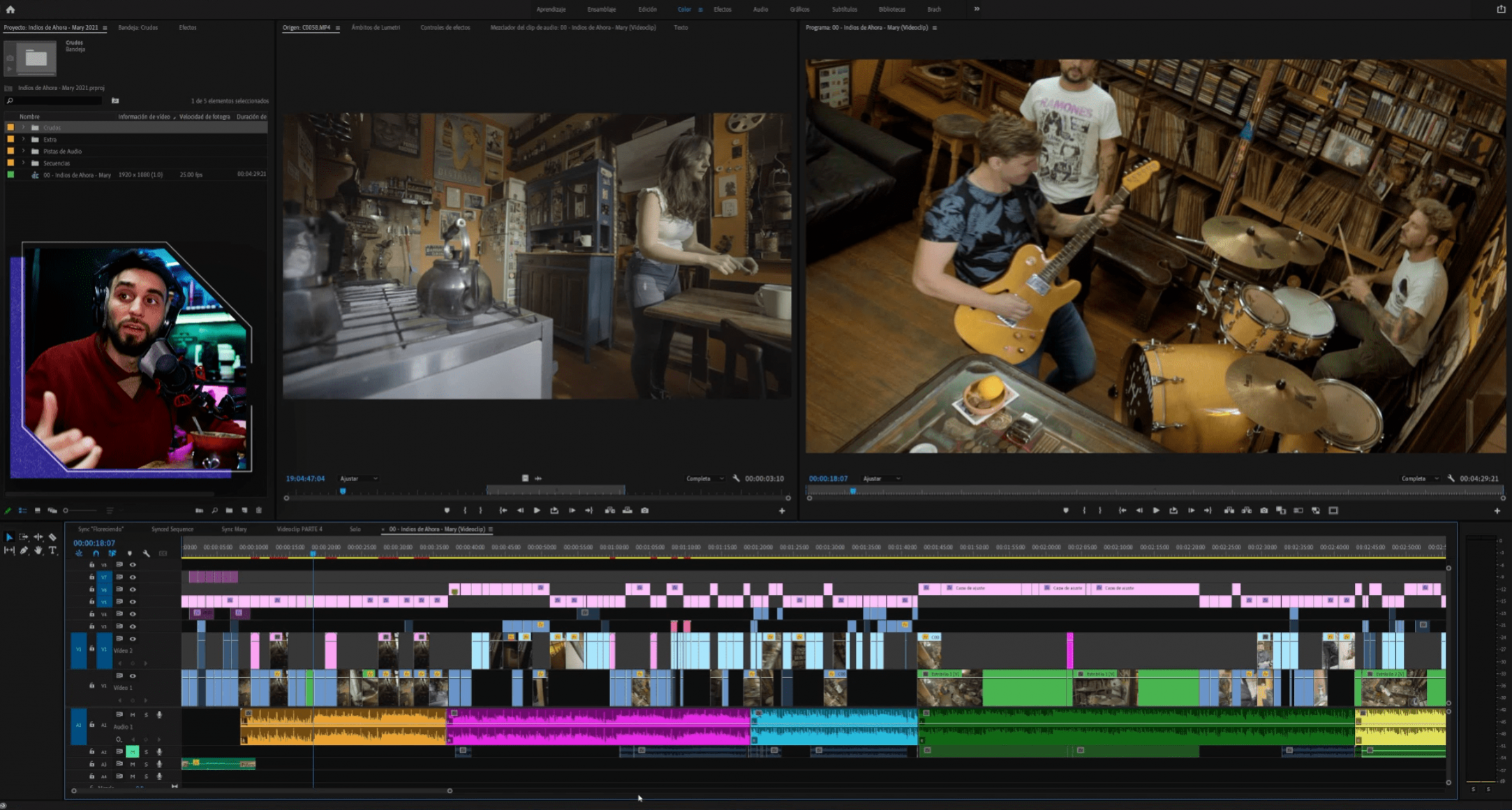This screenshot has width=1512, height=810.
Task: Click Program monitor play button
Action: click(x=1156, y=510)
